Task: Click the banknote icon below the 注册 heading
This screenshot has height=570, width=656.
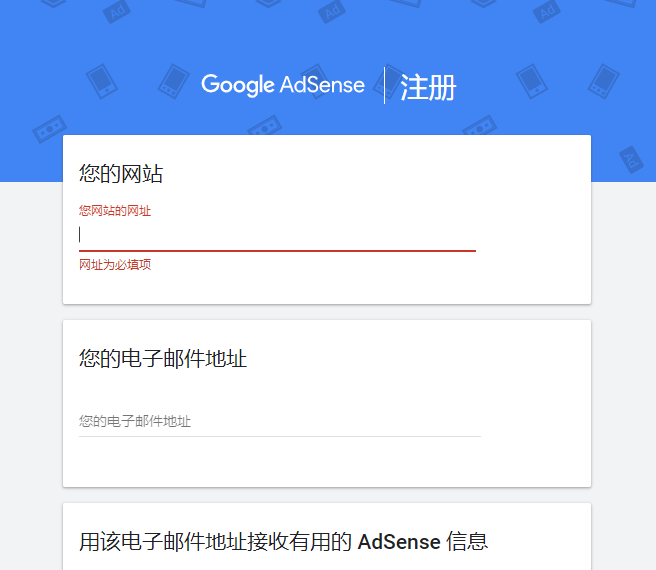Action: (x=479, y=126)
